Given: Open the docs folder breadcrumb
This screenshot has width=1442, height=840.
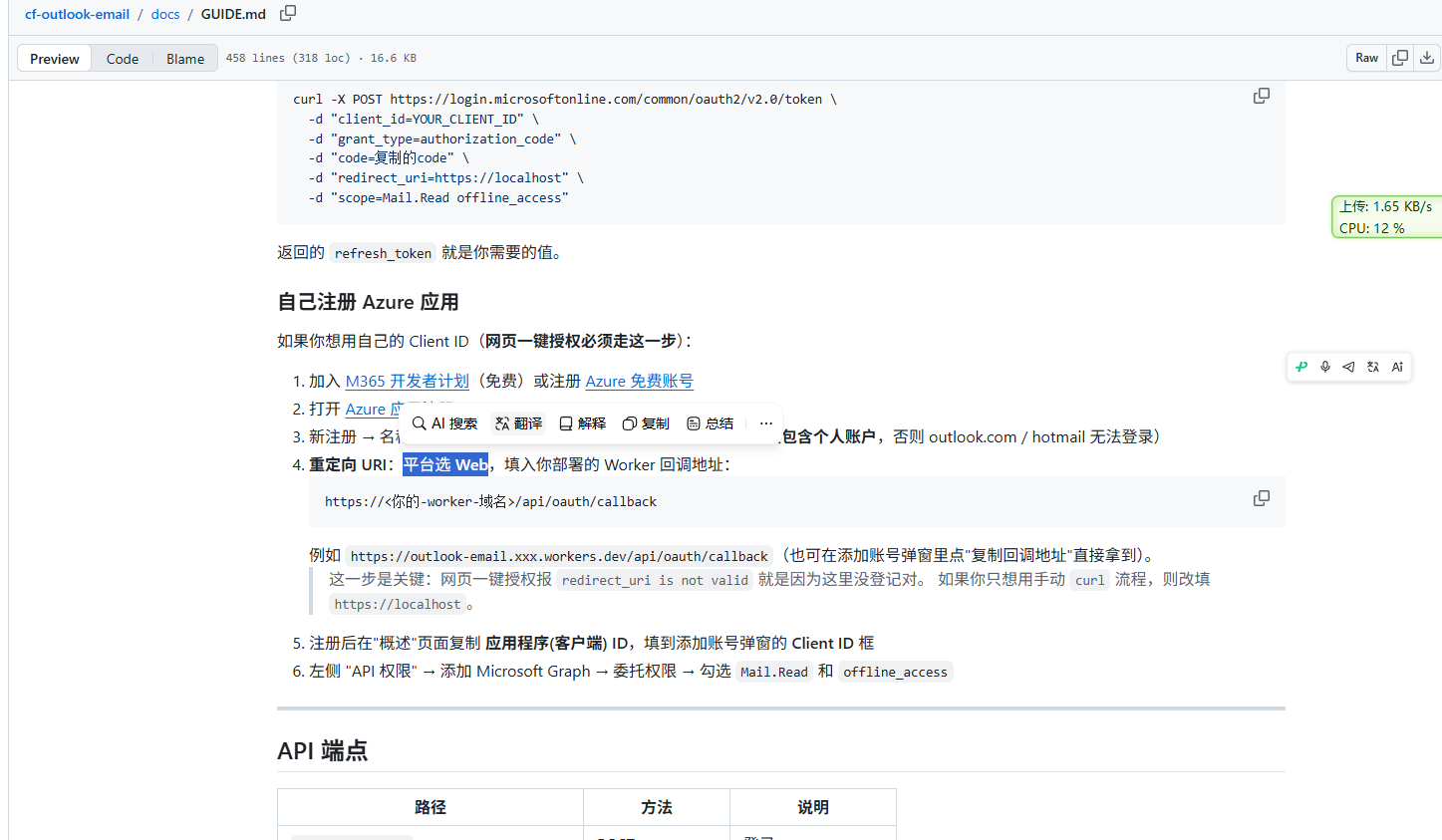Looking at the screenshot, I should pos(165,14).
